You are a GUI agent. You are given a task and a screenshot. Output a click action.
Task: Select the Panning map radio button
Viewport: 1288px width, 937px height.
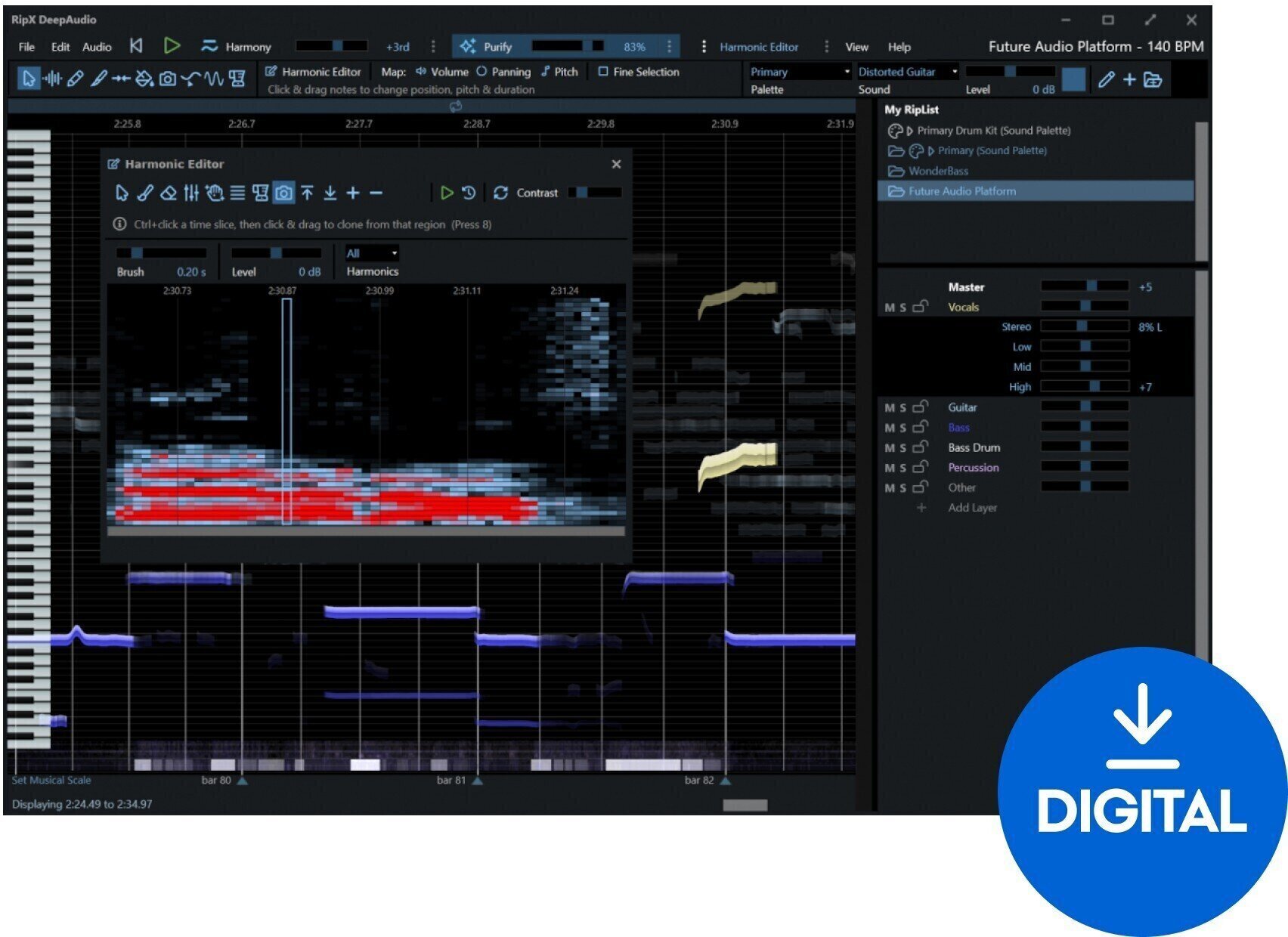[x=481, y=72]
